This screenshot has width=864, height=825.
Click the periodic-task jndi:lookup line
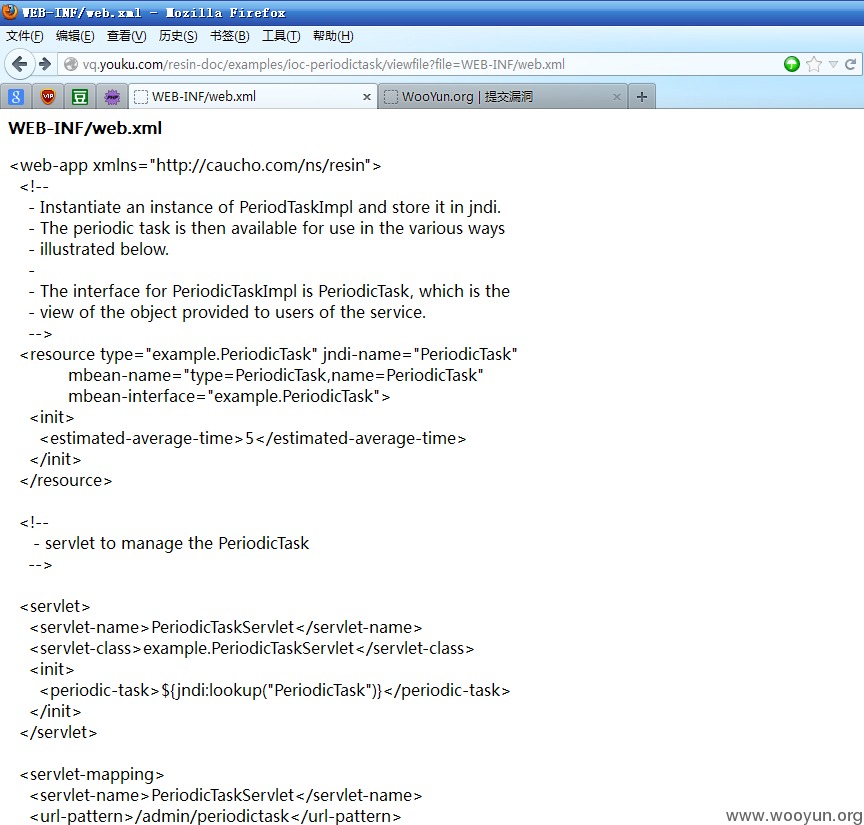pyautogui.click(x=275, y=691)
